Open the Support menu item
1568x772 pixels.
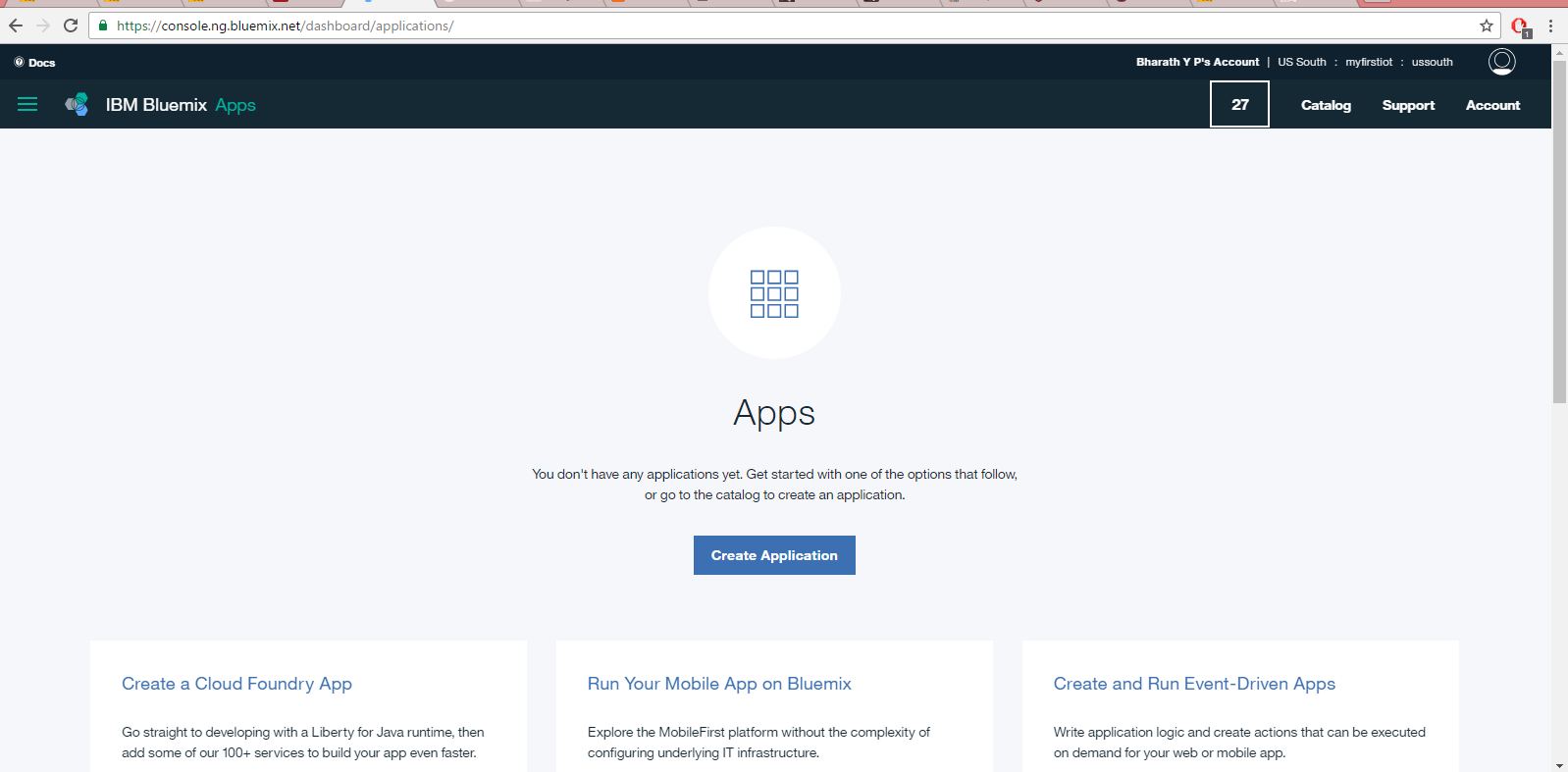(1408, 105)
